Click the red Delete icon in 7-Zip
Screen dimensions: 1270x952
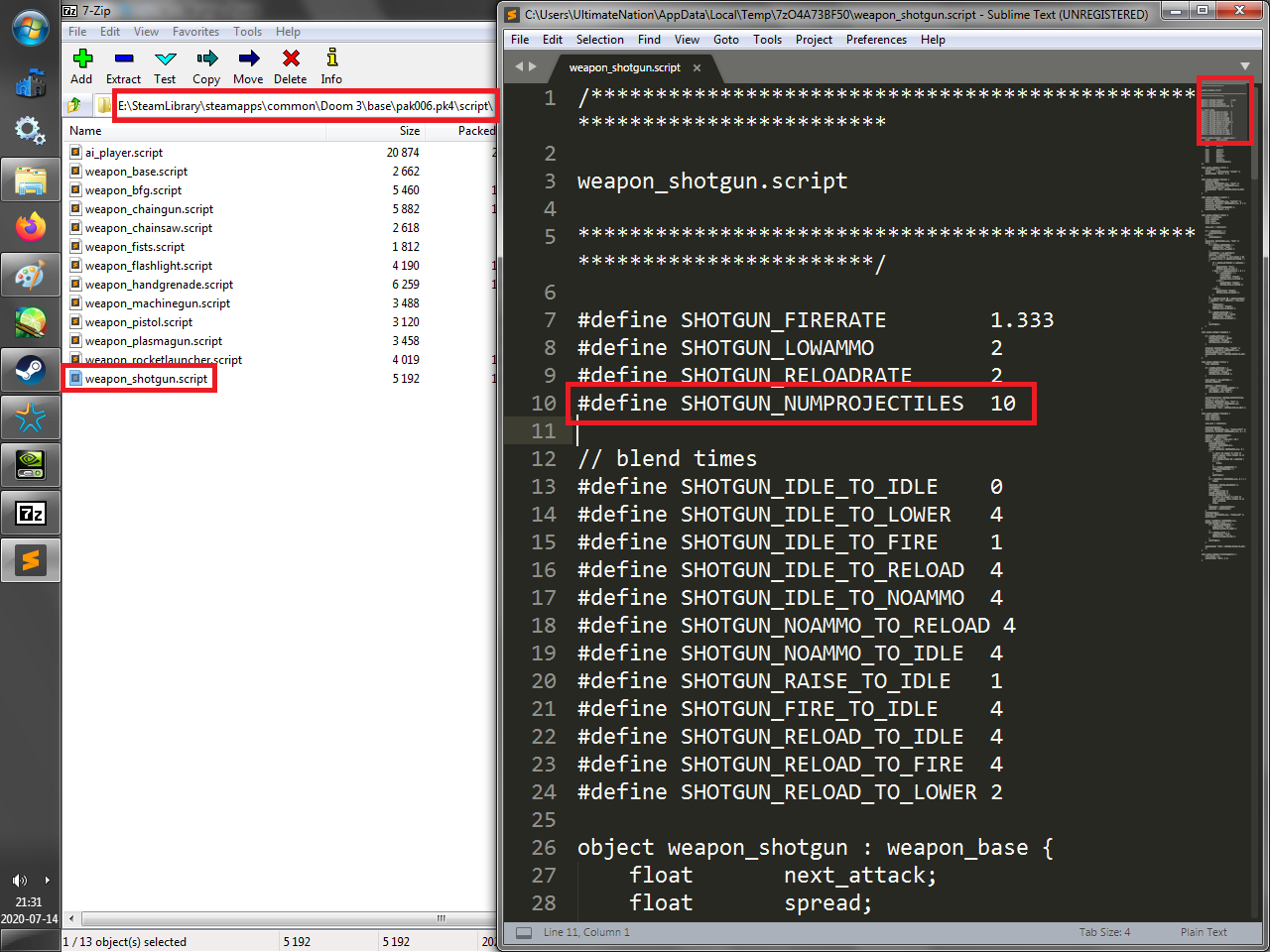291,65
